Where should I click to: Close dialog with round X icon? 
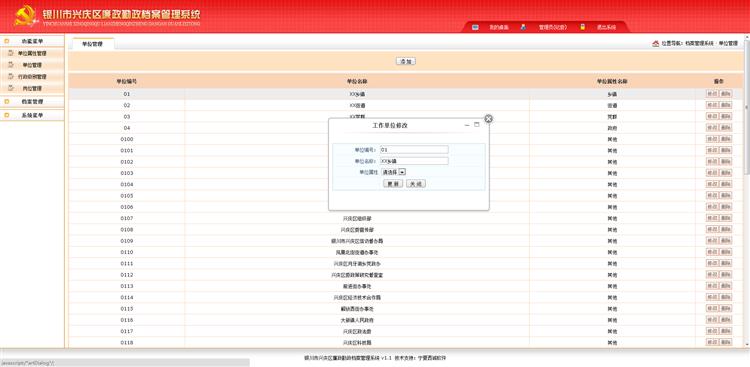coord(488,119)
